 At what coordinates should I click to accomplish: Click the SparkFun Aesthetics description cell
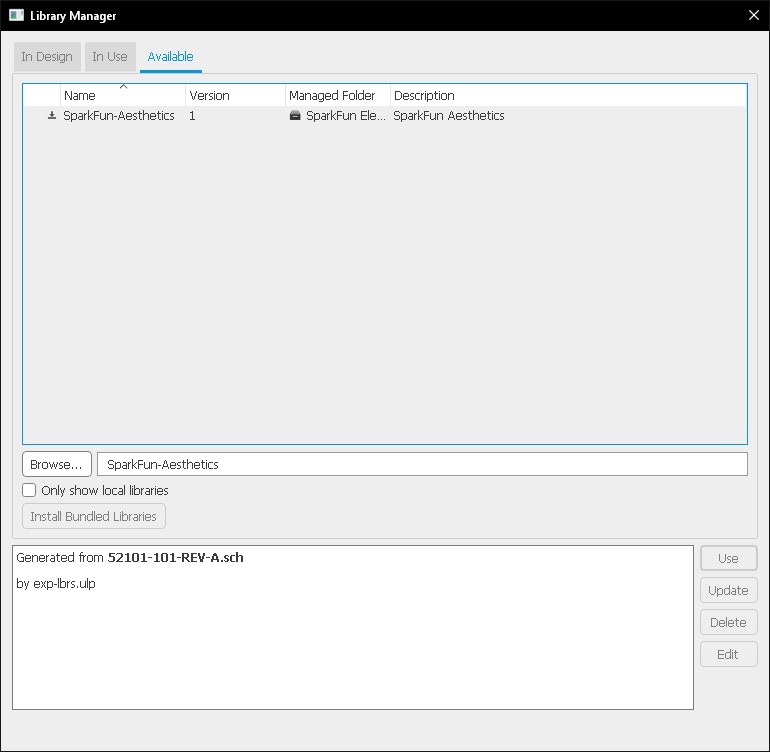(x=448, y=115)
